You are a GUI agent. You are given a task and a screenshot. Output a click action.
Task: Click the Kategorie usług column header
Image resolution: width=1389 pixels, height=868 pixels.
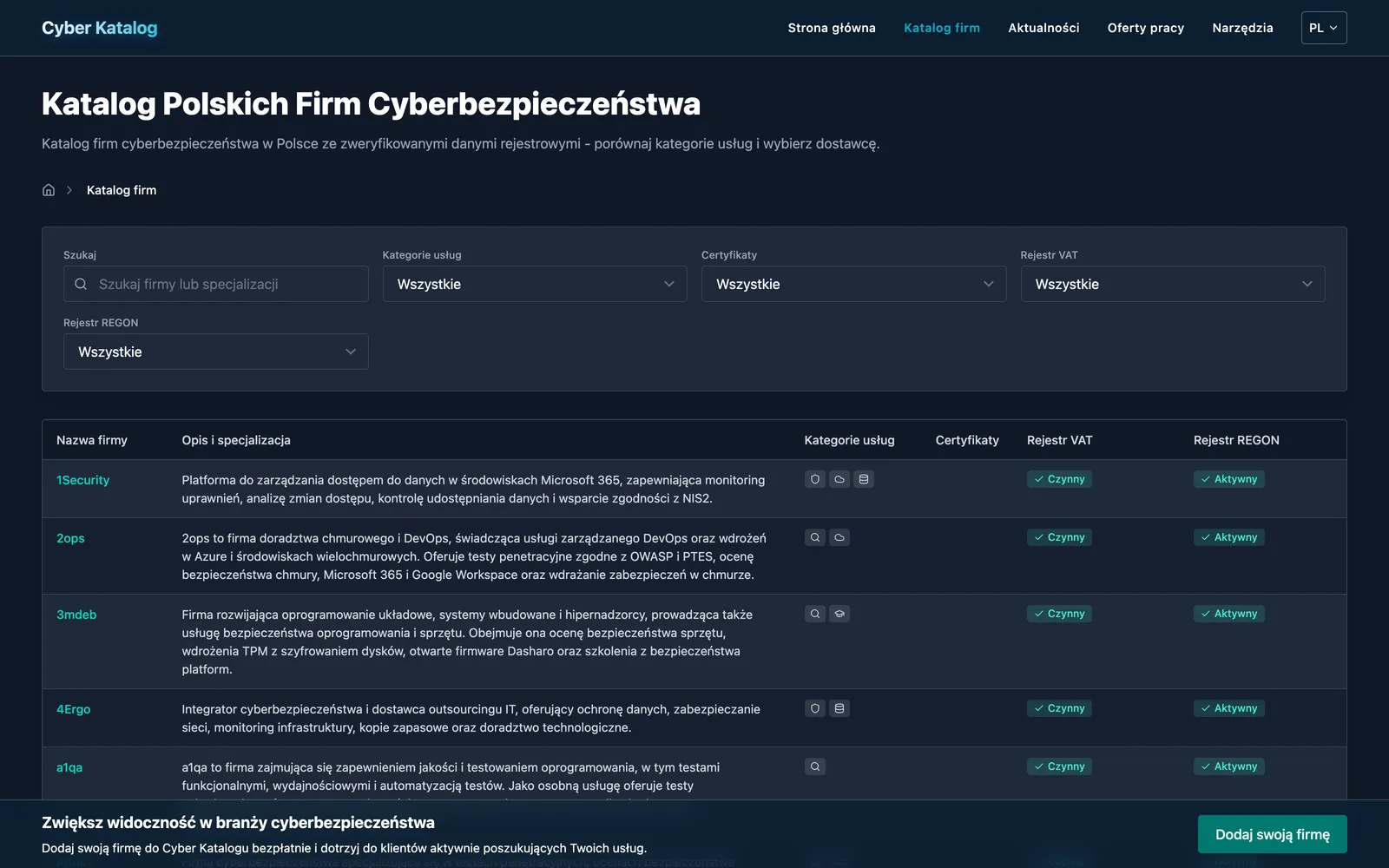coord(849,440)
